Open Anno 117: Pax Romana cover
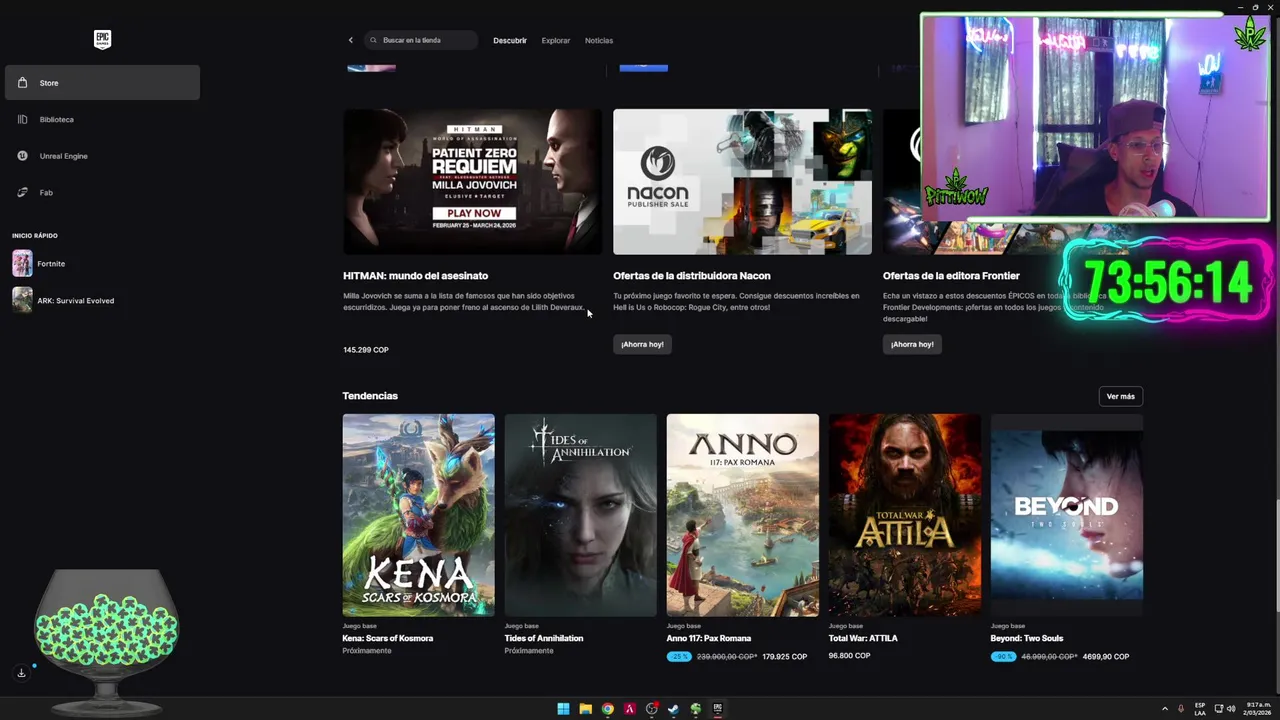Image resolution: width=1280 pixels, height=720 pixels. [742, 515]
